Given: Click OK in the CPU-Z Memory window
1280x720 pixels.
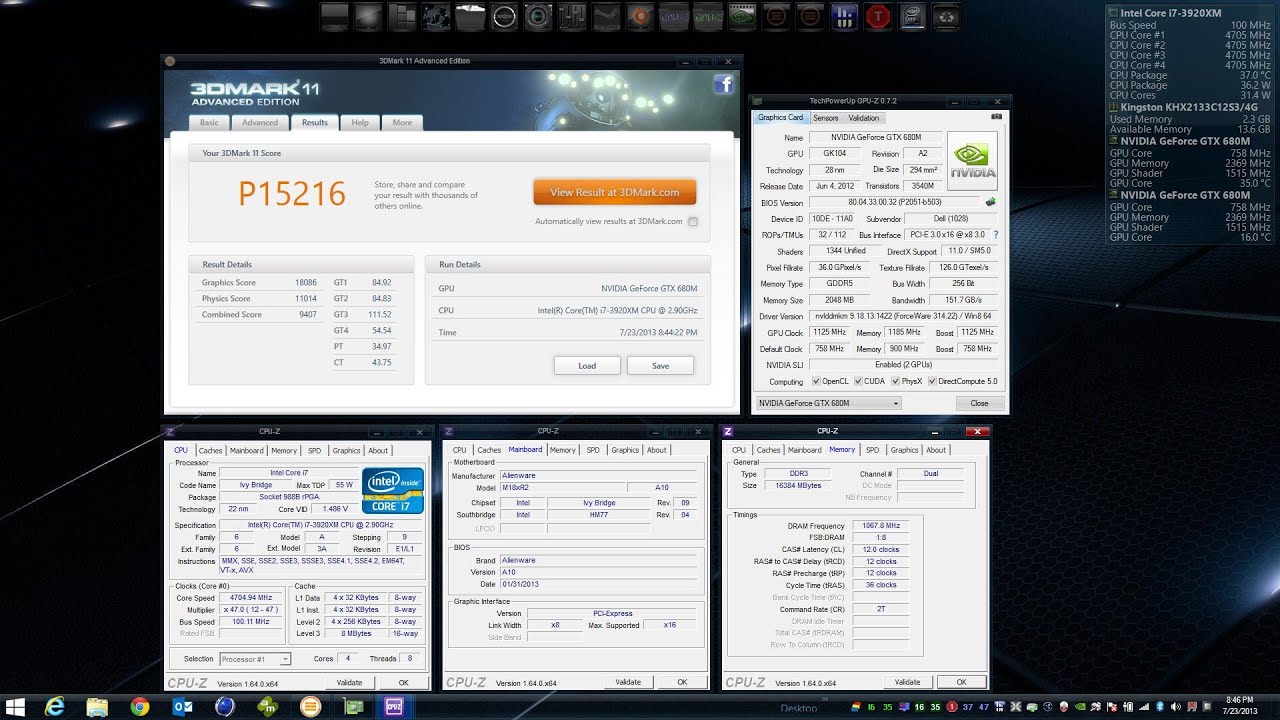Looking at the screenshot, I should [961, 682].
